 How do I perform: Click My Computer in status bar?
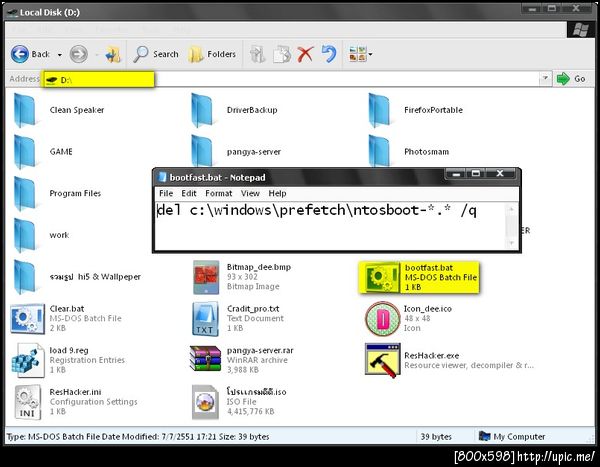[512, 437]
